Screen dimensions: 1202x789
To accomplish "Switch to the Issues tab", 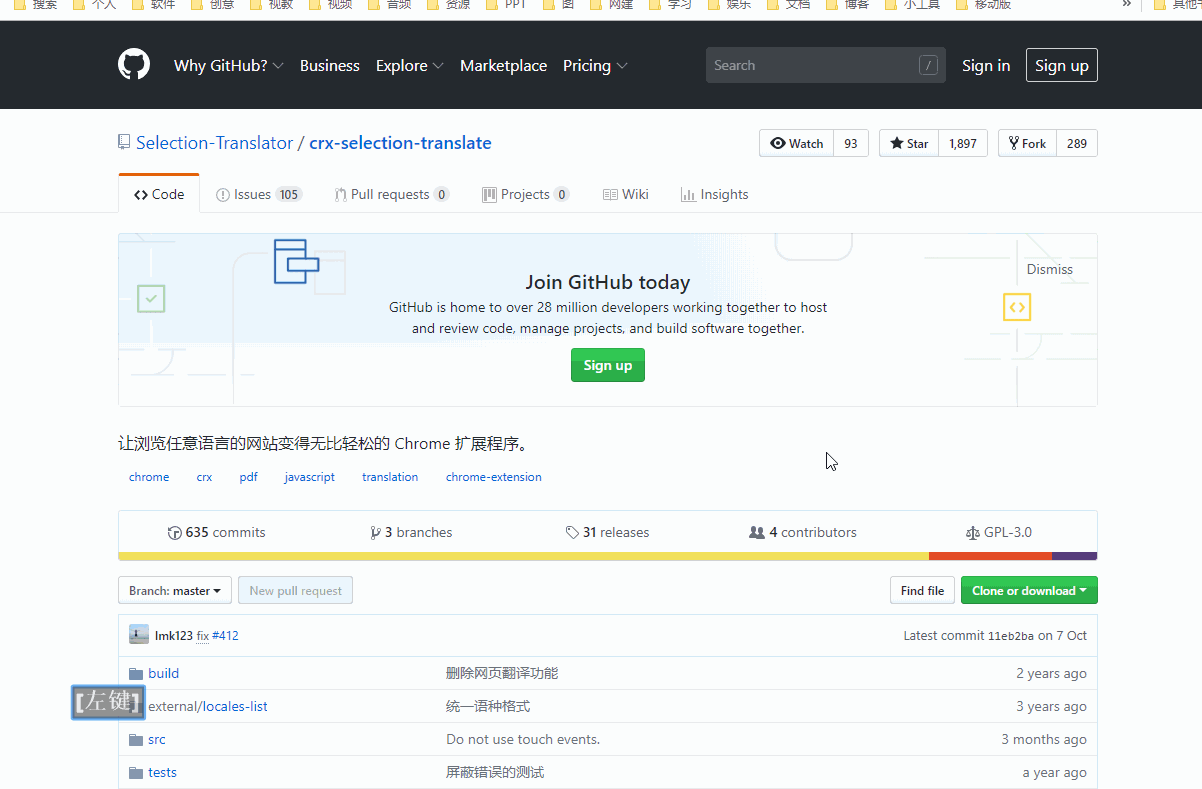I will [259, 194].
